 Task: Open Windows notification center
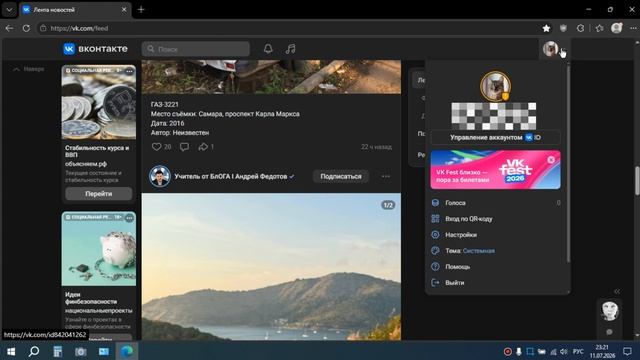(627, 351)
